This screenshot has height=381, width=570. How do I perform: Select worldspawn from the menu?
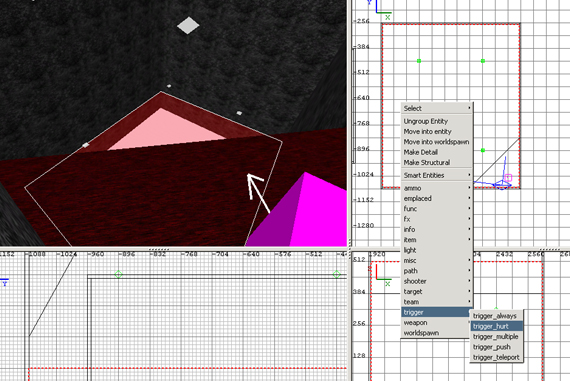click(x=437, y=333)
